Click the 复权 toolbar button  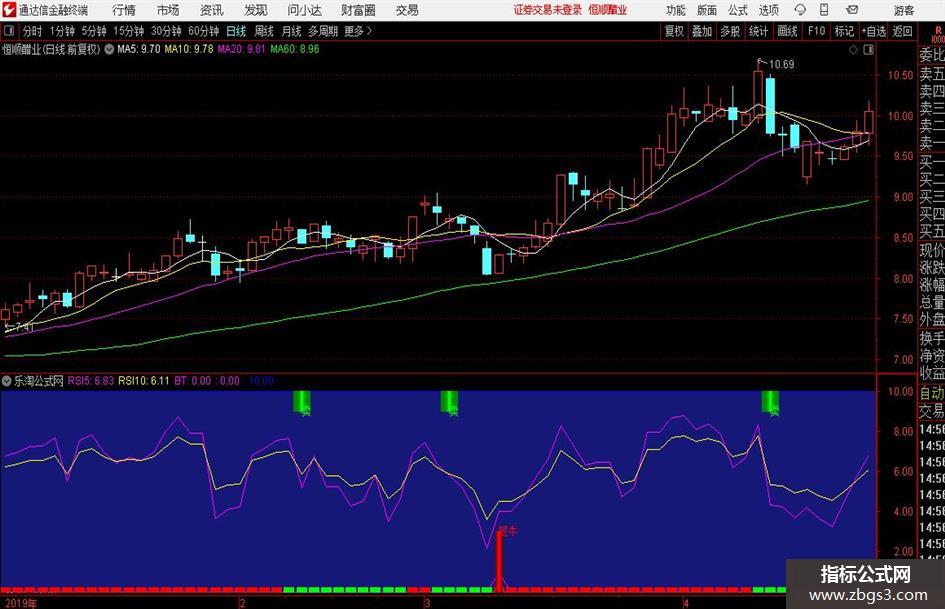(674, 31)
